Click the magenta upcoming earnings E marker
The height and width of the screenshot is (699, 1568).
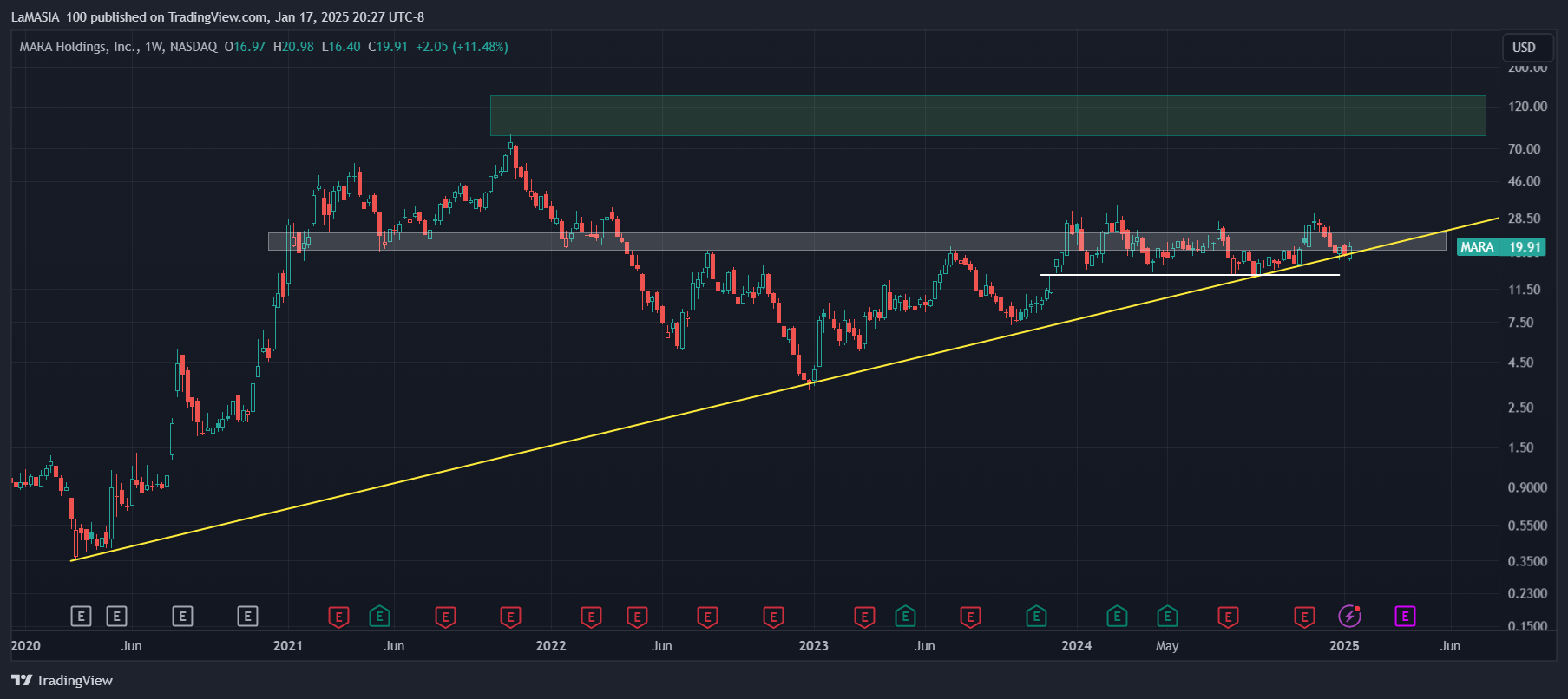click(x=1405, y=617)
